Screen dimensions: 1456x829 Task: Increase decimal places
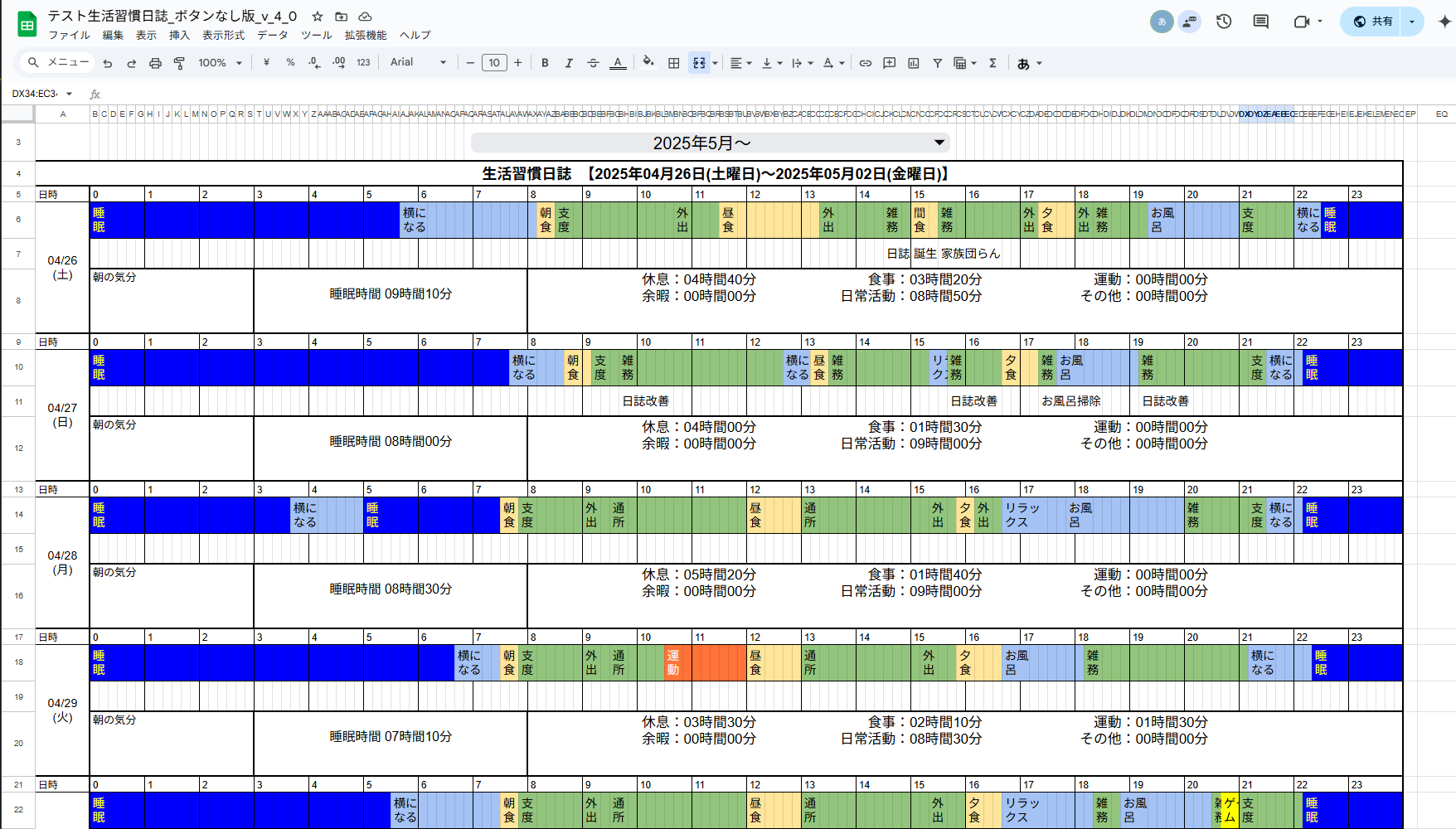[338, 63]
